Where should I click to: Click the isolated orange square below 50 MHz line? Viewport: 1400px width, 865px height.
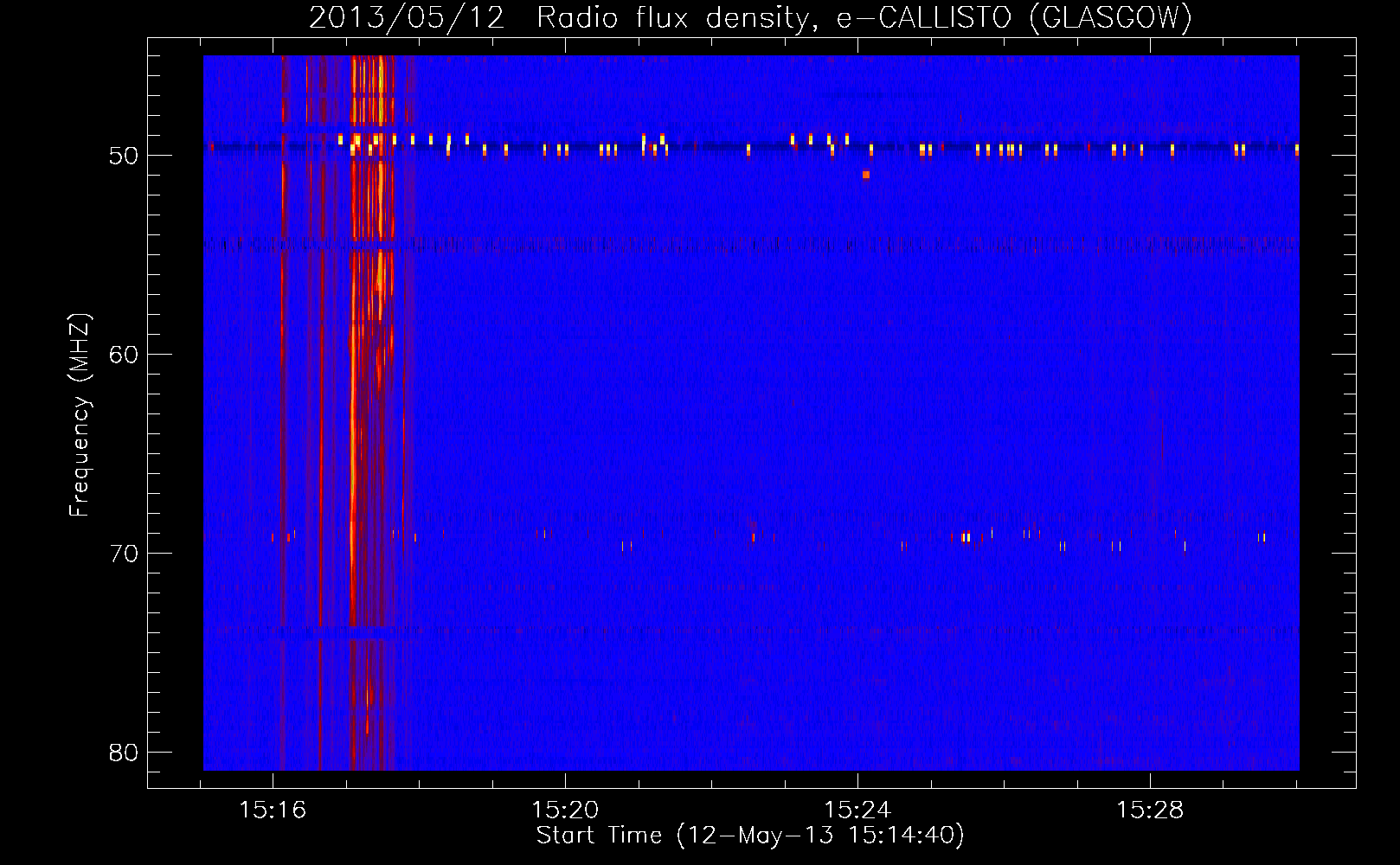point(866,175)
